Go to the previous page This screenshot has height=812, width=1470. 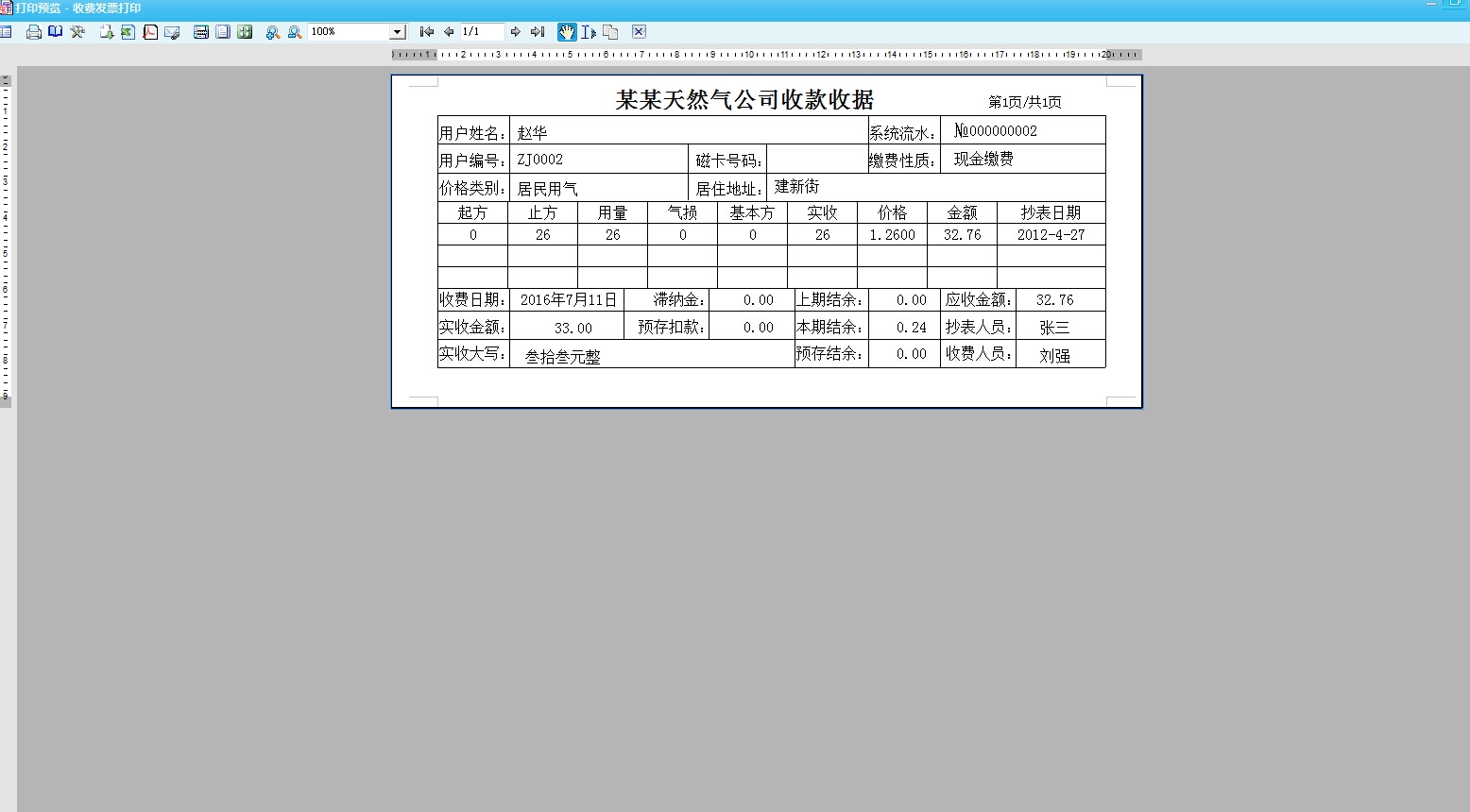(449, 32)
